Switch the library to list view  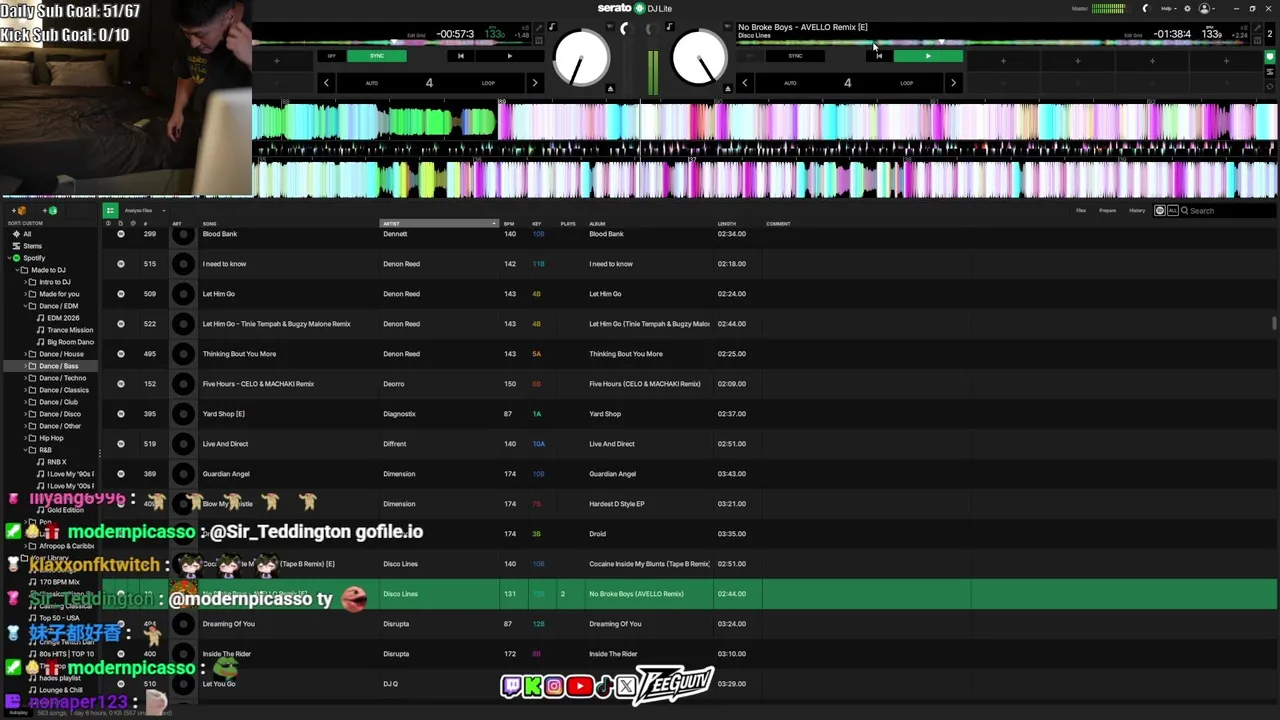pyautogui.click(x=110, y=210)
